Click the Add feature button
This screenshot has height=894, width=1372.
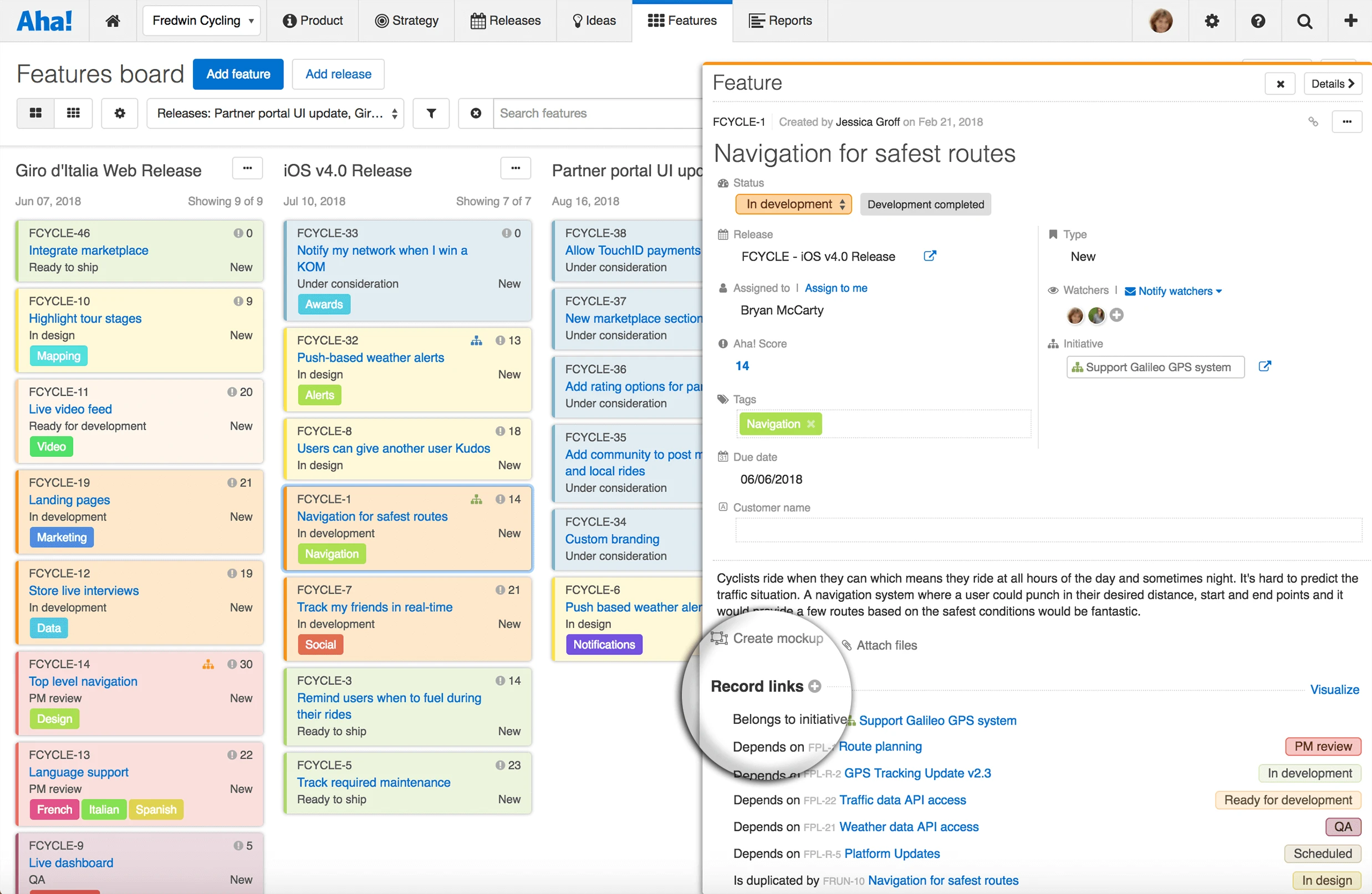point(238,74)
